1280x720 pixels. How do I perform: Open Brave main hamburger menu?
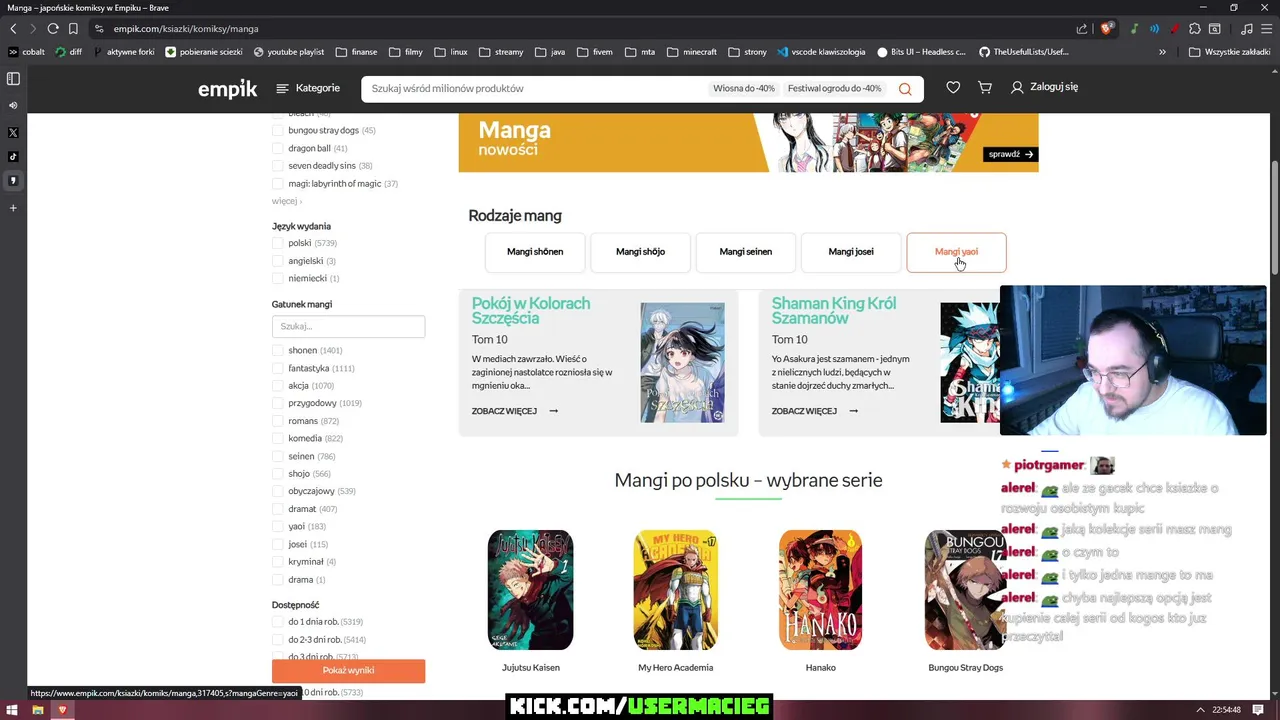(1266, 29)
